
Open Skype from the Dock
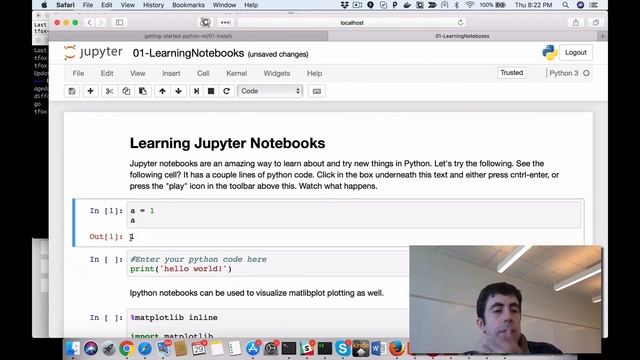click(342, 349)
